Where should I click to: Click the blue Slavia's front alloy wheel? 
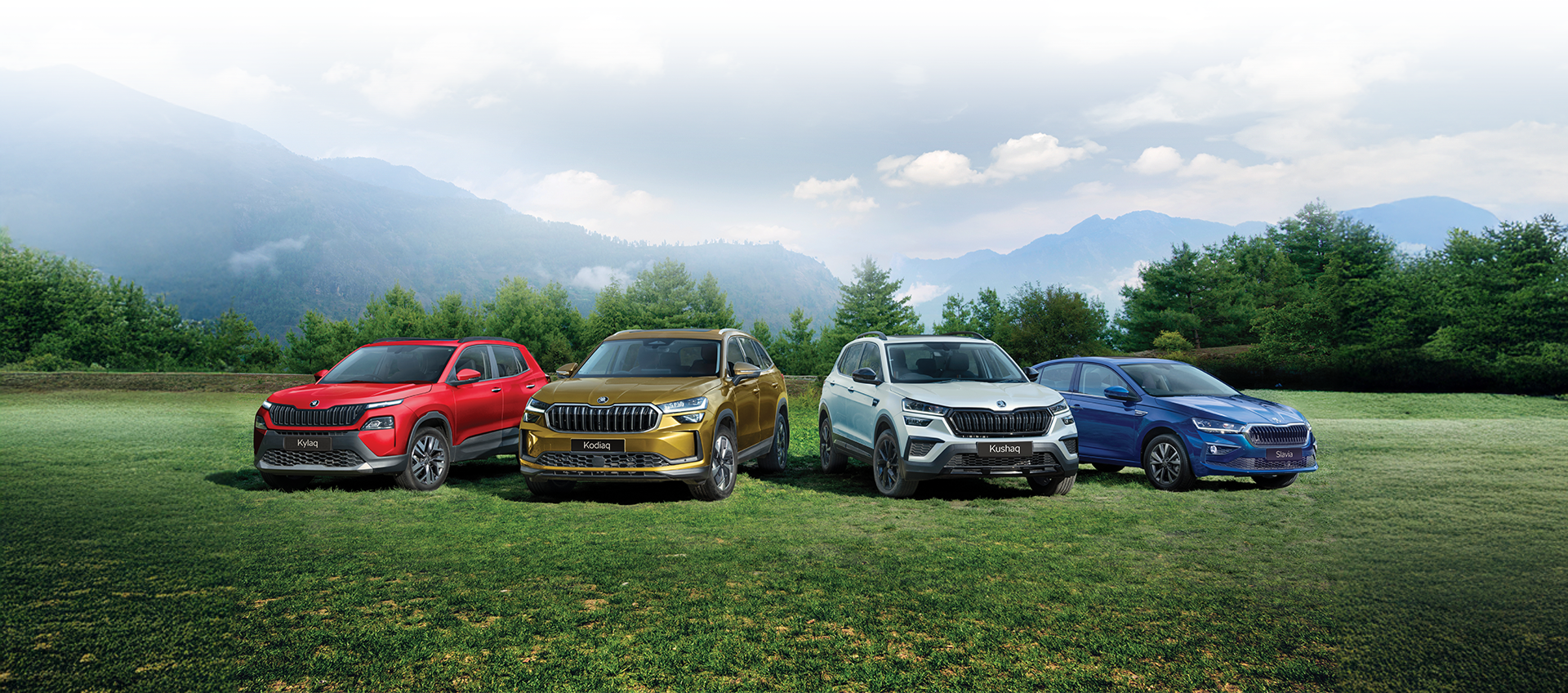1165,463
